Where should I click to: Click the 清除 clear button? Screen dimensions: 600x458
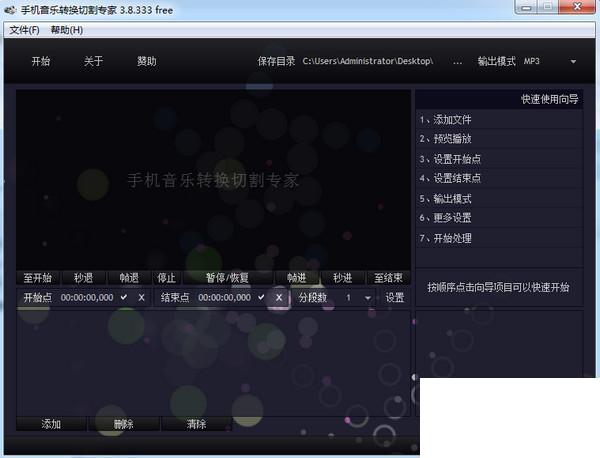196,424
